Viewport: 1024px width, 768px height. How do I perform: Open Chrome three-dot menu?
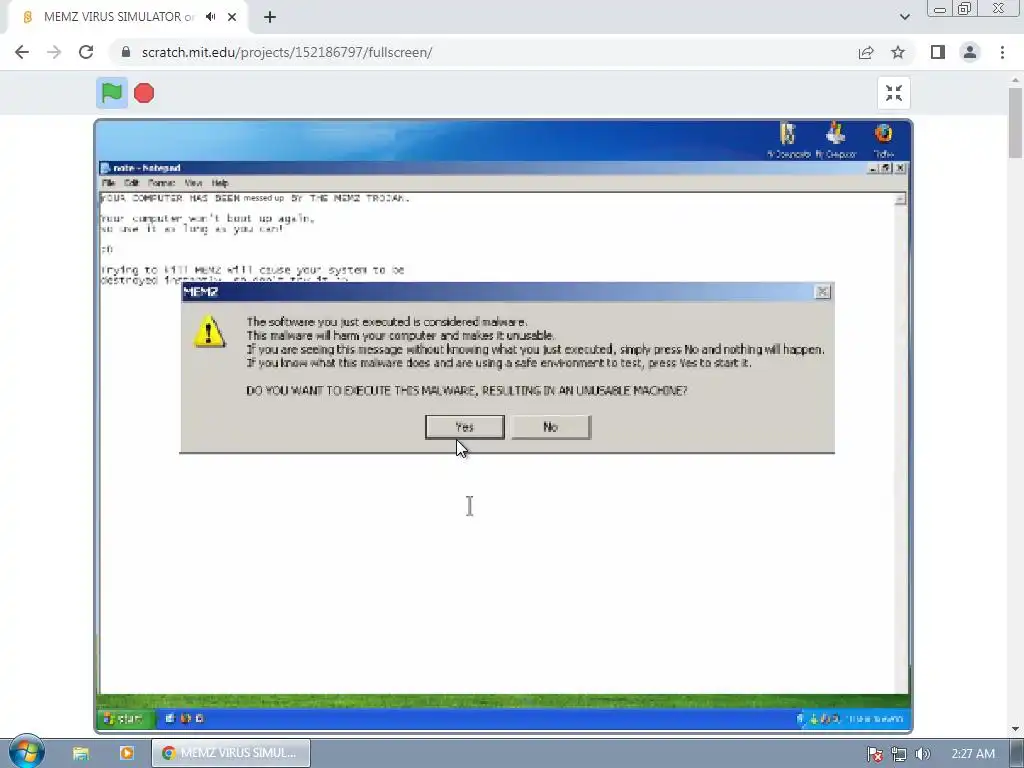[1002, 52]
